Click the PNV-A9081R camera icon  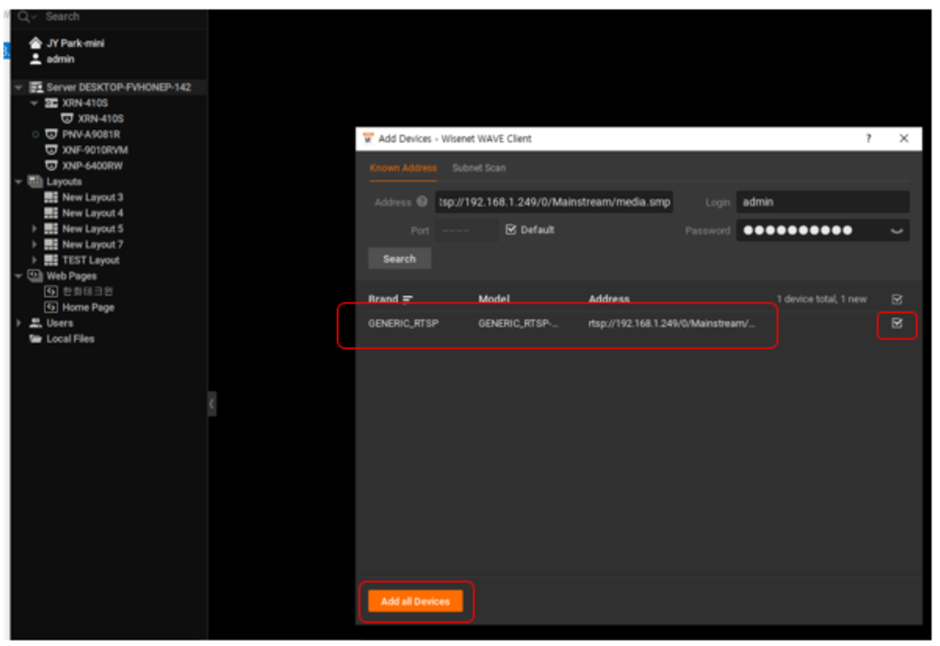pyautogui.click(x=51, y=134)
